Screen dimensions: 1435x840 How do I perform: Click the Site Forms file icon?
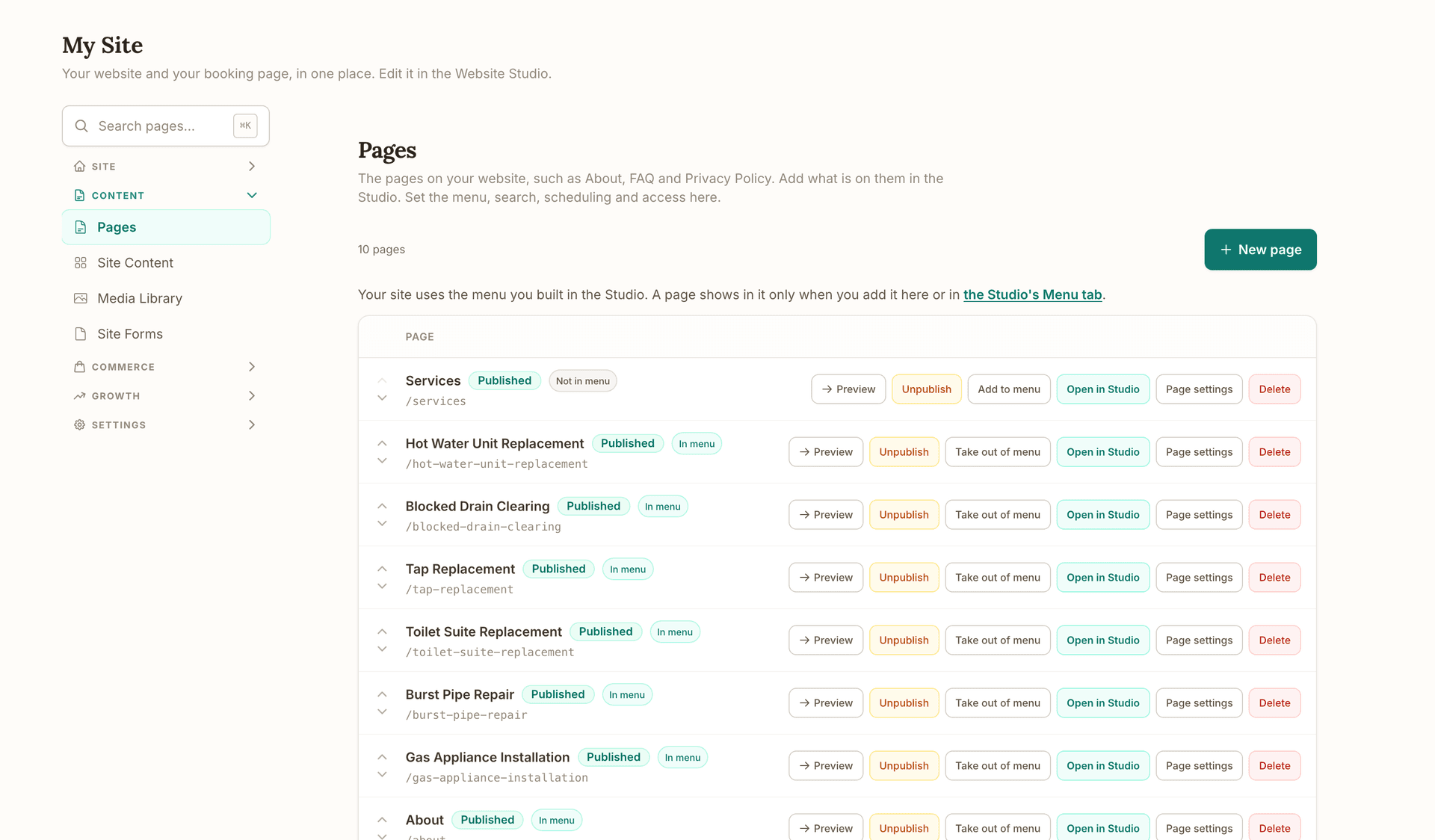pos(81,334)
